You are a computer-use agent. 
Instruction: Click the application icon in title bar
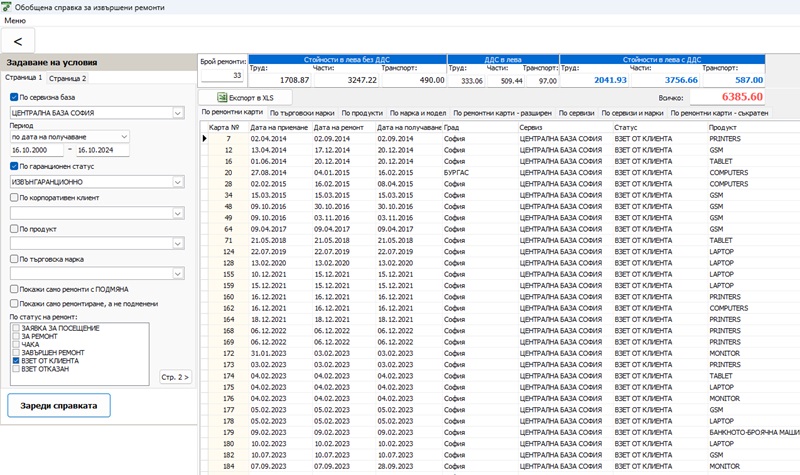[x=6, y=7]
